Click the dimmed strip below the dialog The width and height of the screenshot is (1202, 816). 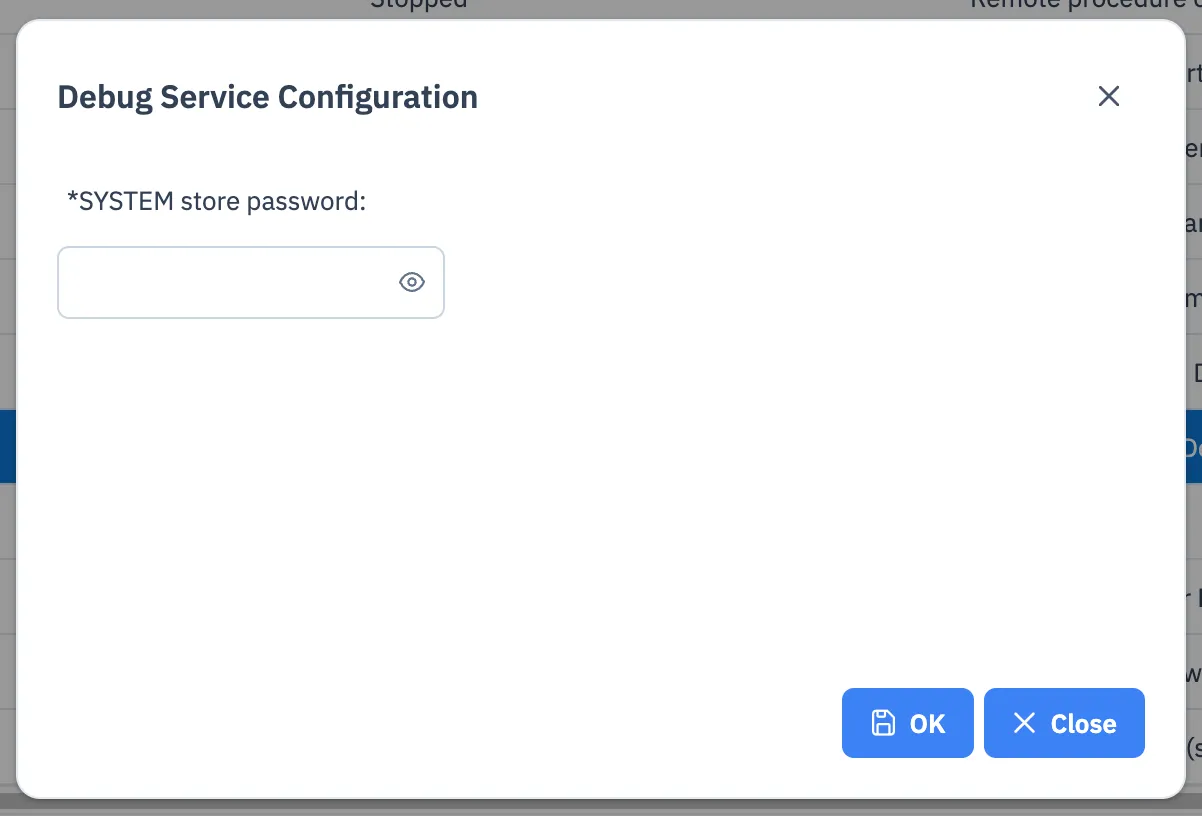(601, 806)
